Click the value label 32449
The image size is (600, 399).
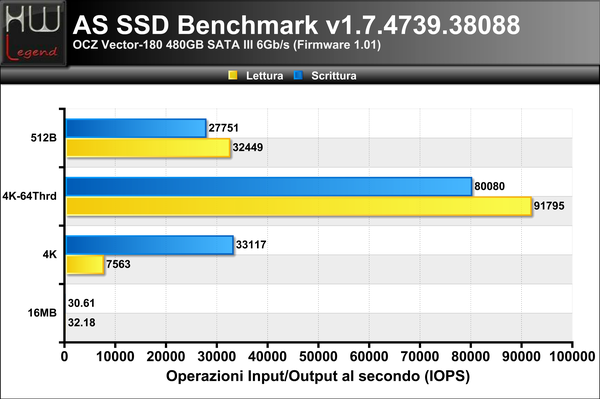(248, 147)
